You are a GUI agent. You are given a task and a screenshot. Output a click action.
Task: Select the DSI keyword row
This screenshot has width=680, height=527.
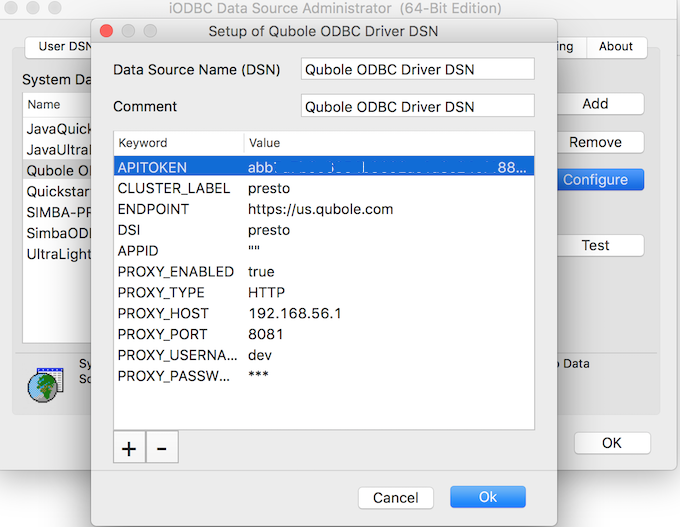[x=324, y=230]
